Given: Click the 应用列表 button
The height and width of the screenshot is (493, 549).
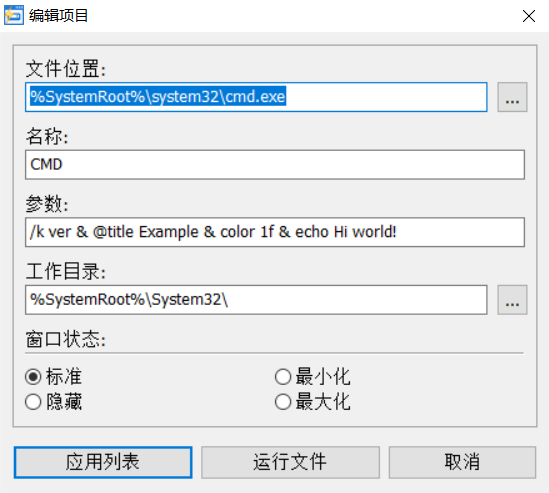Looking at the screenshot, I should click(103, 462).
